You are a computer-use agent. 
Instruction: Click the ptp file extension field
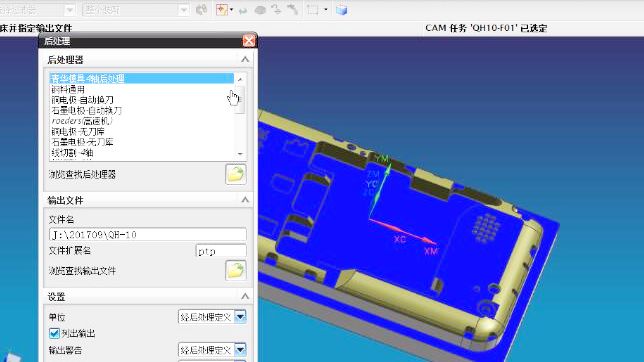[x=221, y=251]
